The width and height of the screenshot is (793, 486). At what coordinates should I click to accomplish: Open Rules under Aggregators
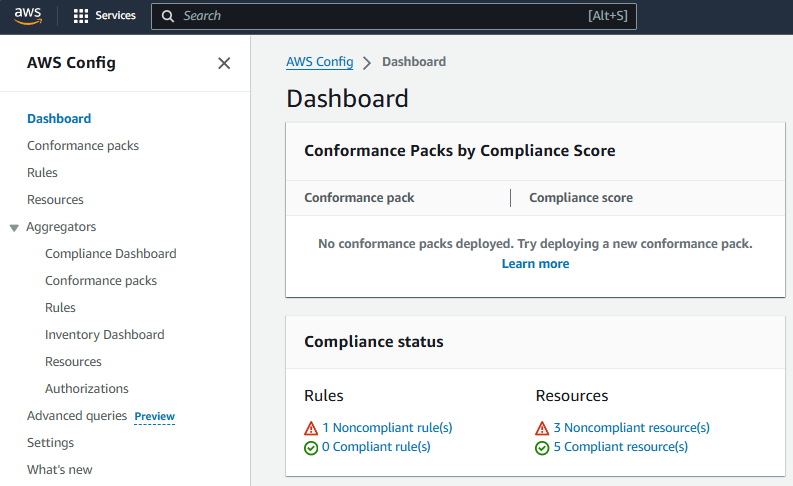(60, 307)
